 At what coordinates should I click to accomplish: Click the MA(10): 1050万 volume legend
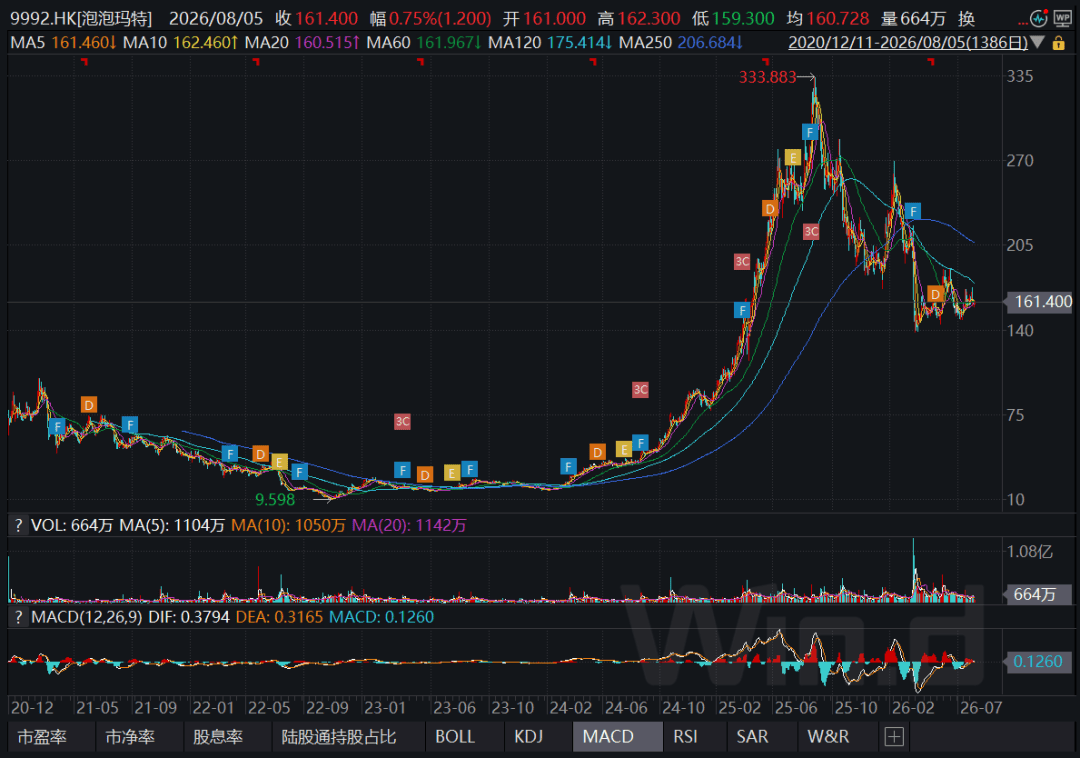pyautogui.click(x=288, y=525)
